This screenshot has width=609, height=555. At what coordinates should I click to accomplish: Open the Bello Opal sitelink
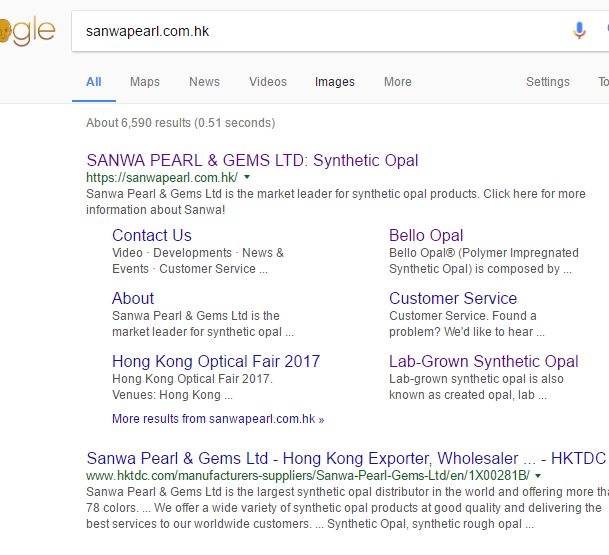tap(426, 235)
